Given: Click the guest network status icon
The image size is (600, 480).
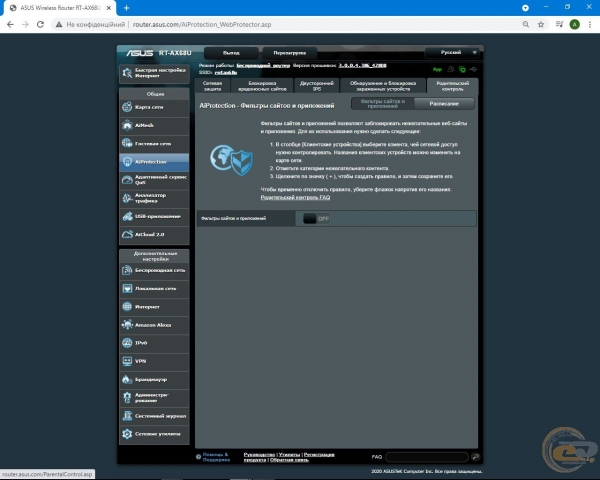Looking at the screenshot, I should (x=451, y=69).
